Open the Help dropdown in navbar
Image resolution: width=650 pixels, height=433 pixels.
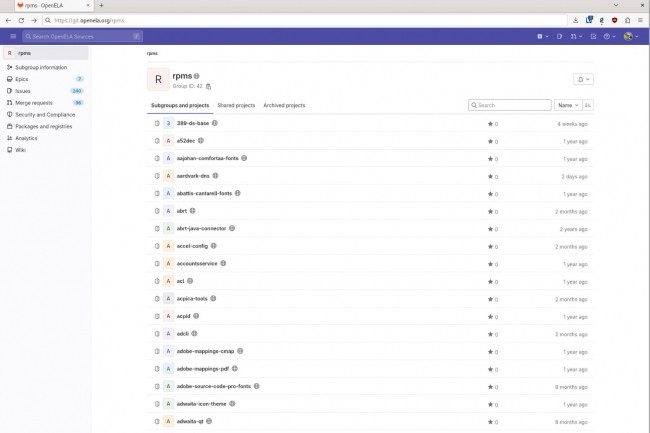click(x=609, y=36)
